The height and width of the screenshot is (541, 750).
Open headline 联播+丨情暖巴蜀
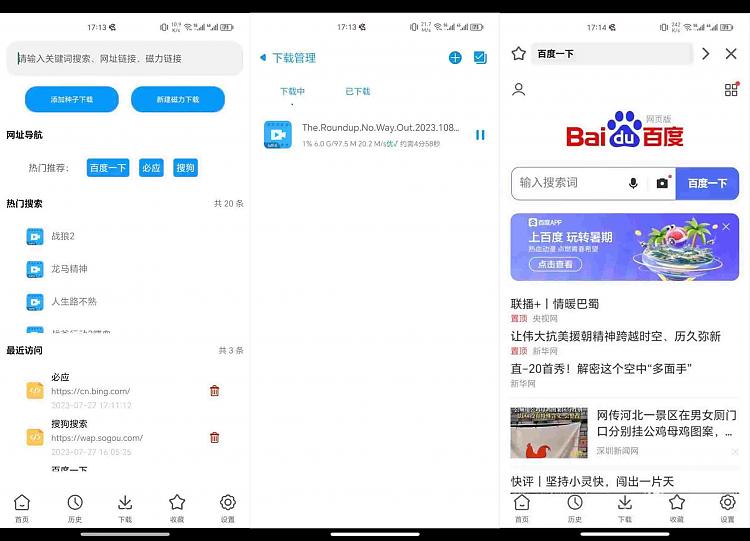[555, 304]
